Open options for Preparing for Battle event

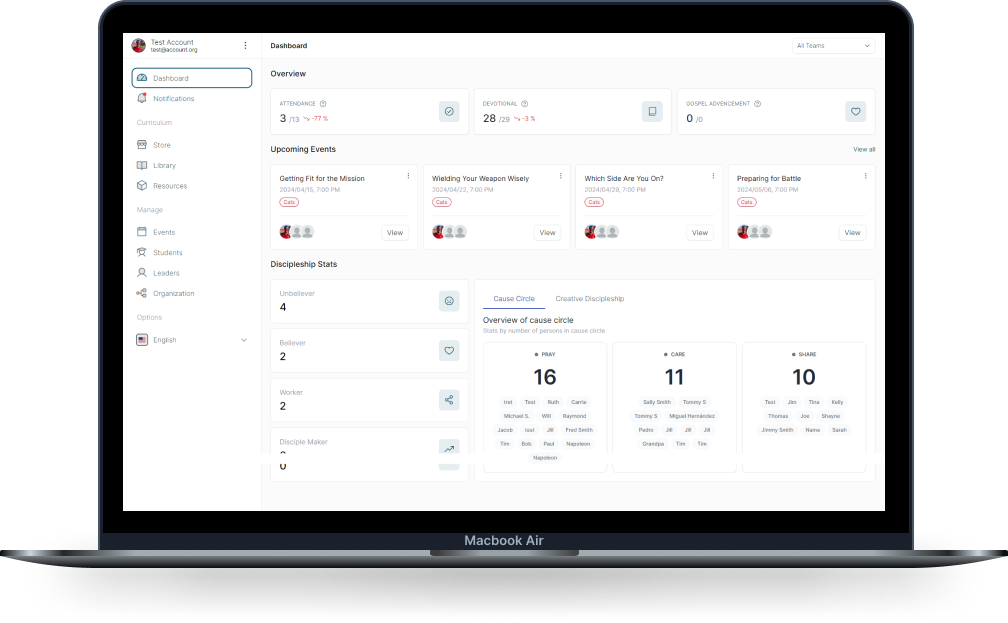(x=865, y=176)
